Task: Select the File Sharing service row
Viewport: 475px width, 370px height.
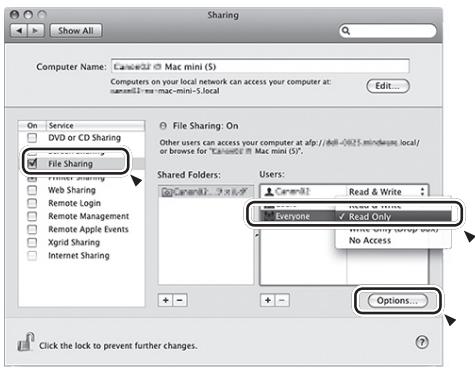Action: click(82, 164)
